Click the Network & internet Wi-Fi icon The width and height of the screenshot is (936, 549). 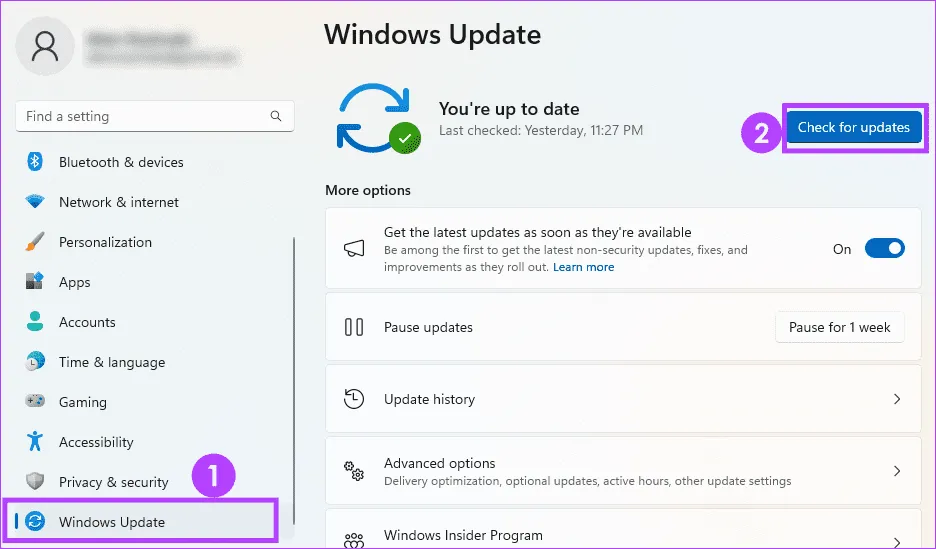point(35,202)
